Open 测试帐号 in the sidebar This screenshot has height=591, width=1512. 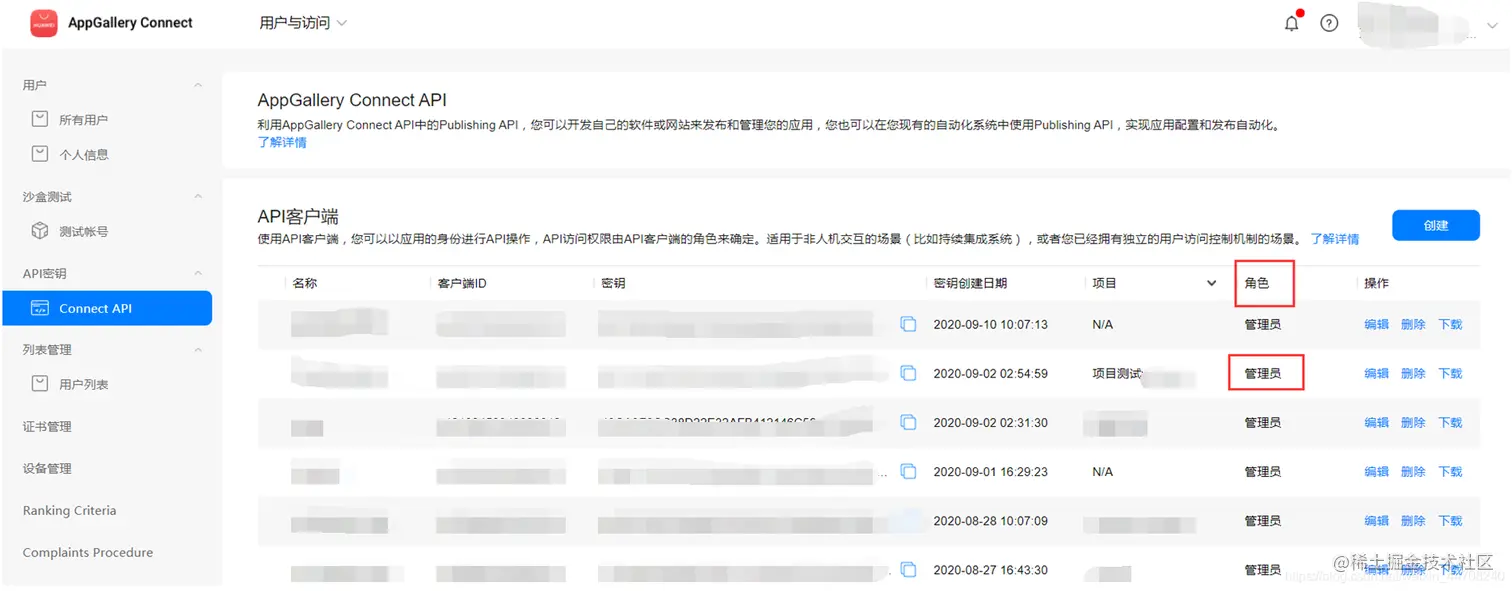[x=83, y=232]
